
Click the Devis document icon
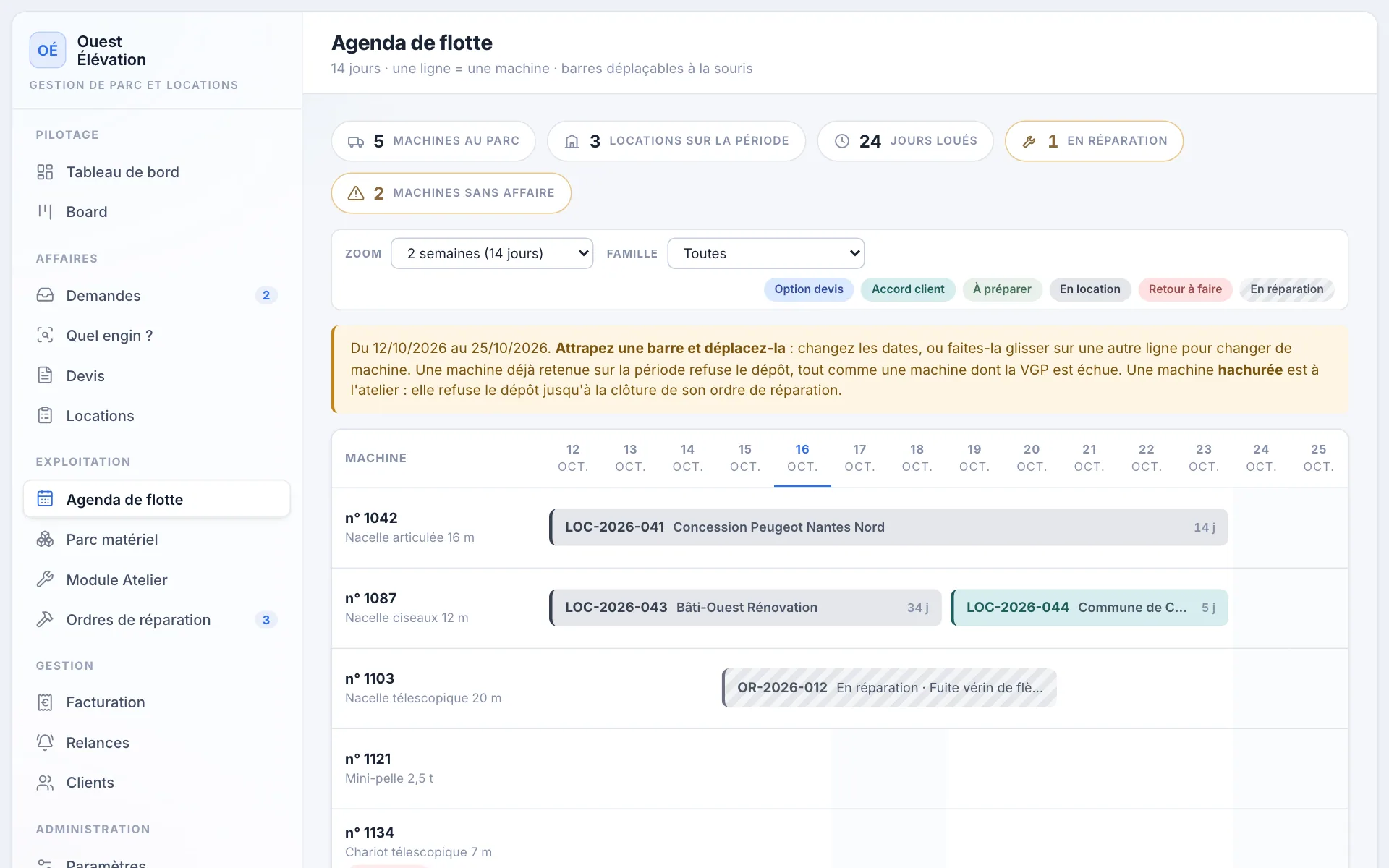tap(45, 375)
